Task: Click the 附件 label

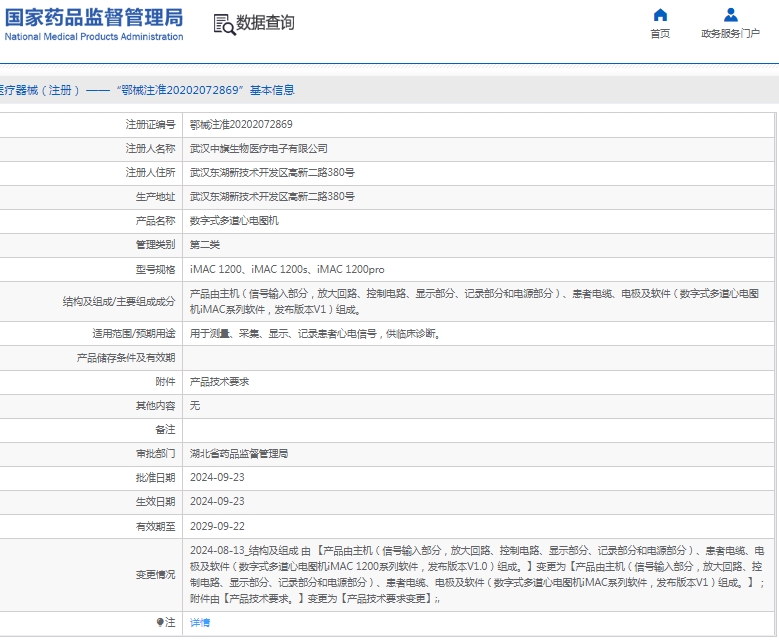Action: pos(165,382)
